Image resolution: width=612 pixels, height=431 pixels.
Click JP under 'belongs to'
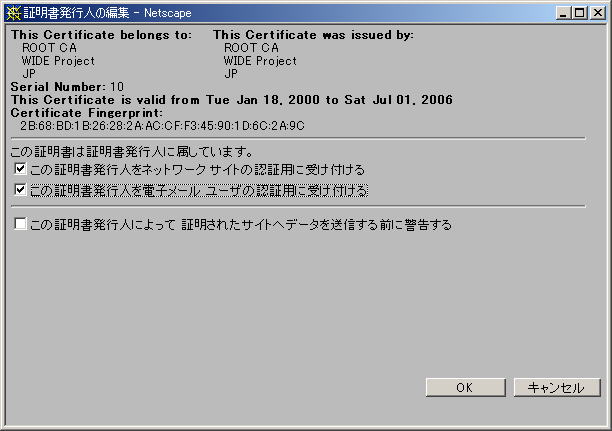point(29,74)
